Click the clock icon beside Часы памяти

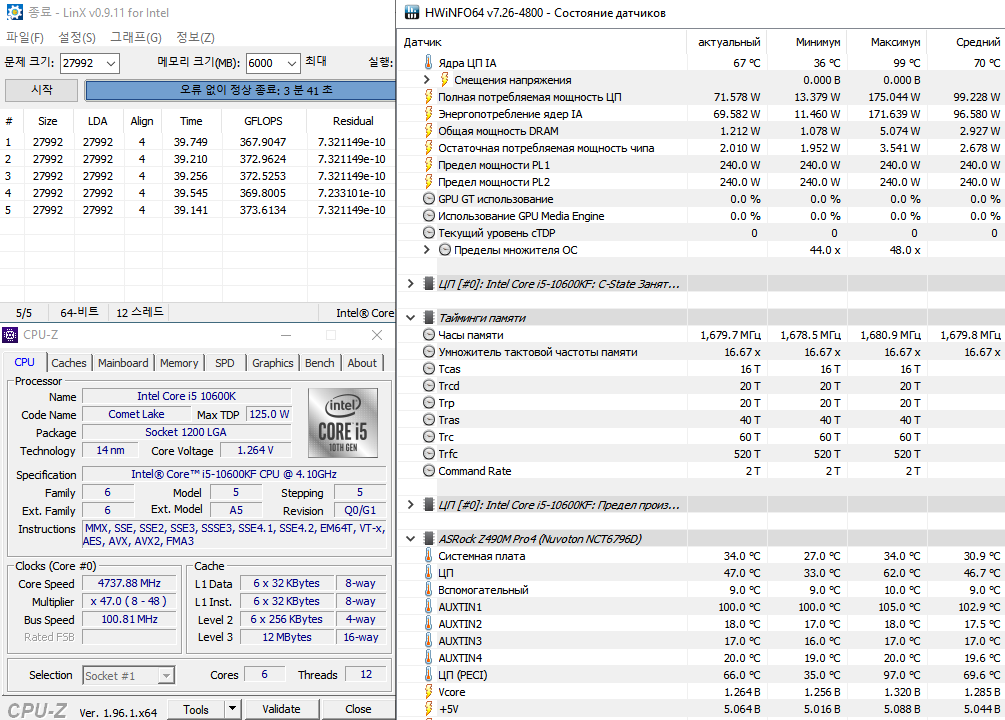(429, 335)
